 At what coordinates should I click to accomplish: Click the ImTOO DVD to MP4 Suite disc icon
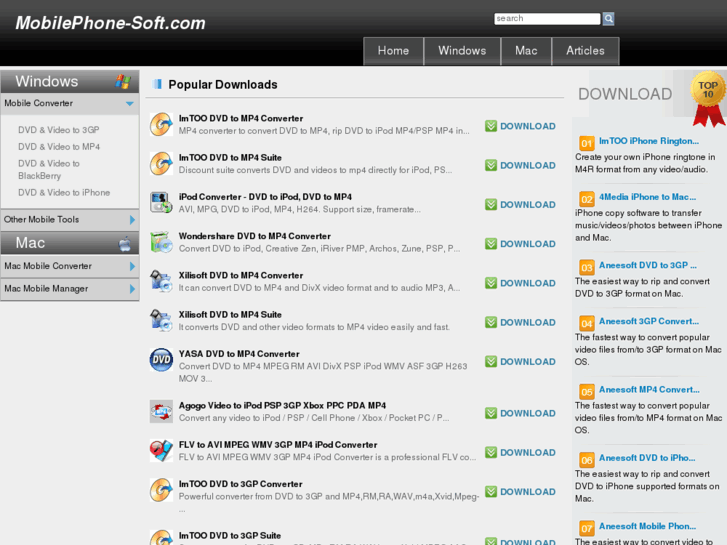coord(161,163)
